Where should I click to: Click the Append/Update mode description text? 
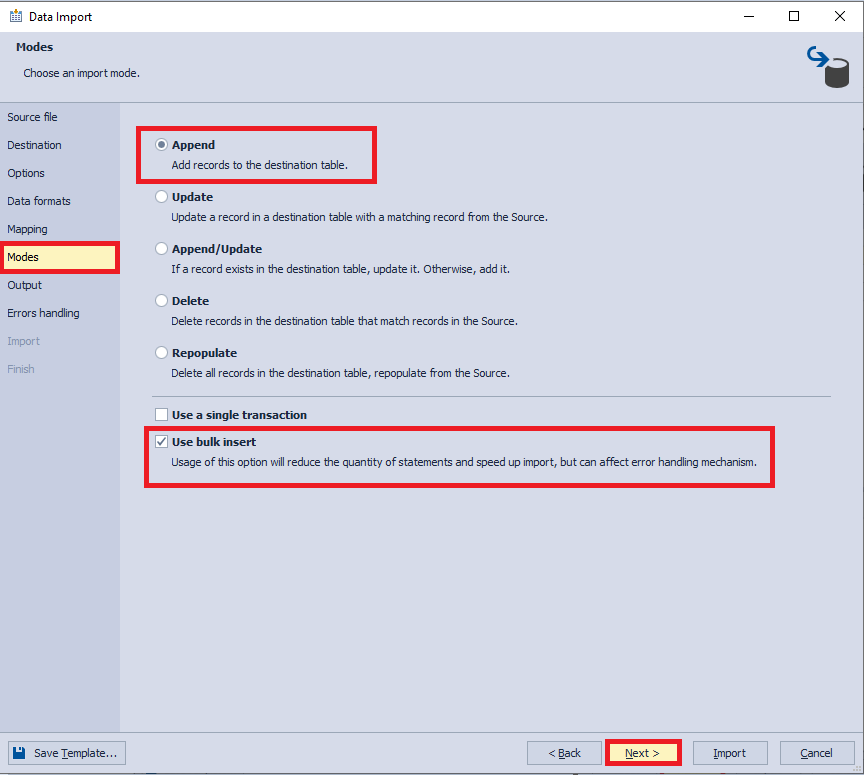click(341, 269)
